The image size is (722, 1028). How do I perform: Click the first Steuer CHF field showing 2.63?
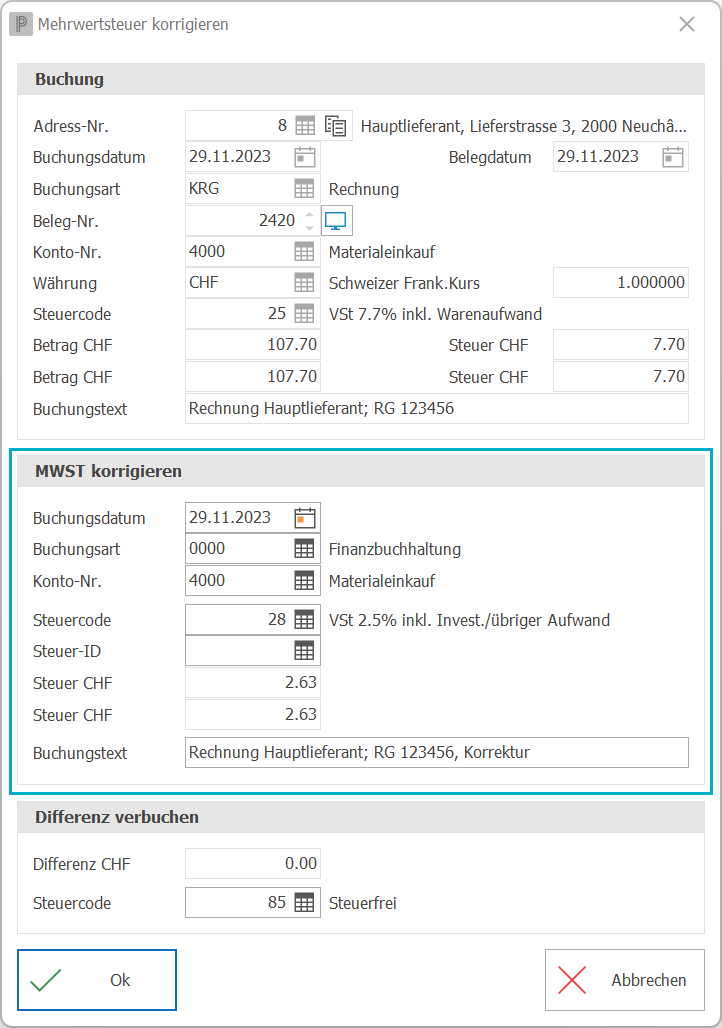click(253, 682)
